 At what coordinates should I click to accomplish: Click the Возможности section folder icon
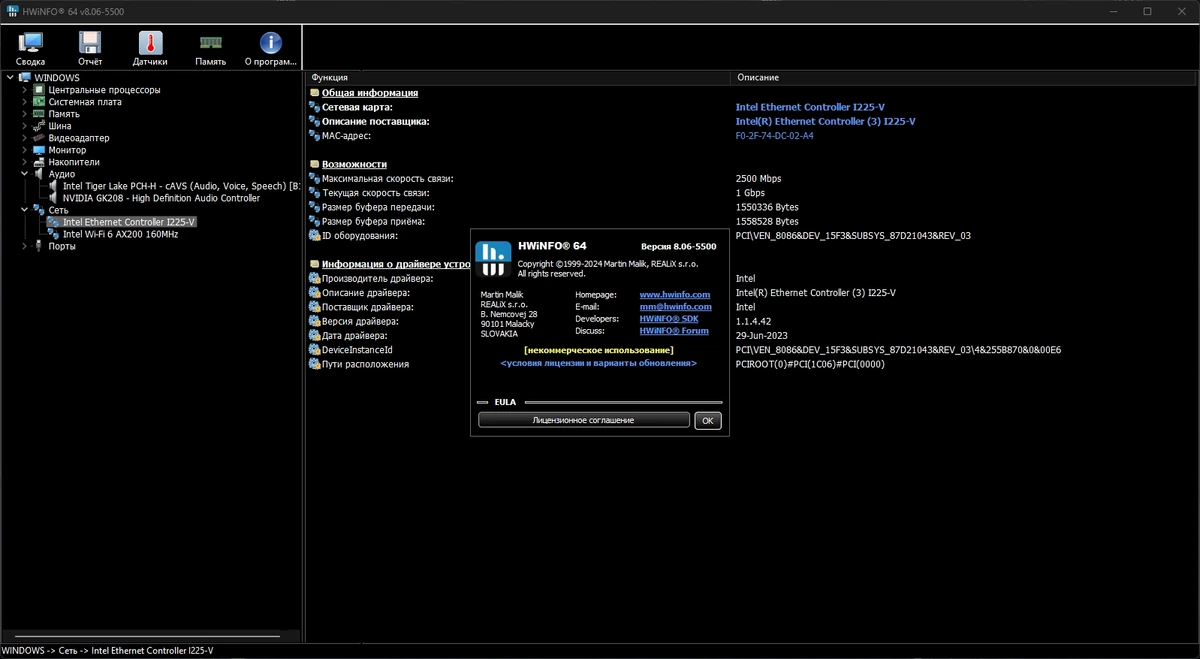coord(314,164)
